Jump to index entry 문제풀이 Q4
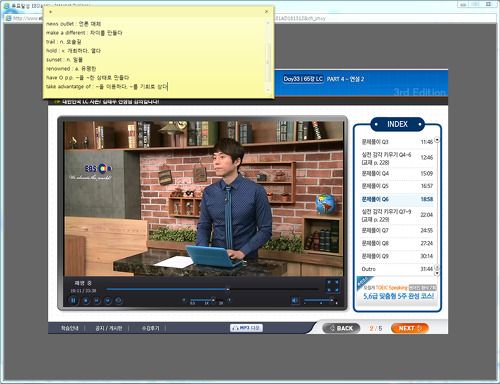The height and width of the screenshot is (384, 500). tap(397, 173)
